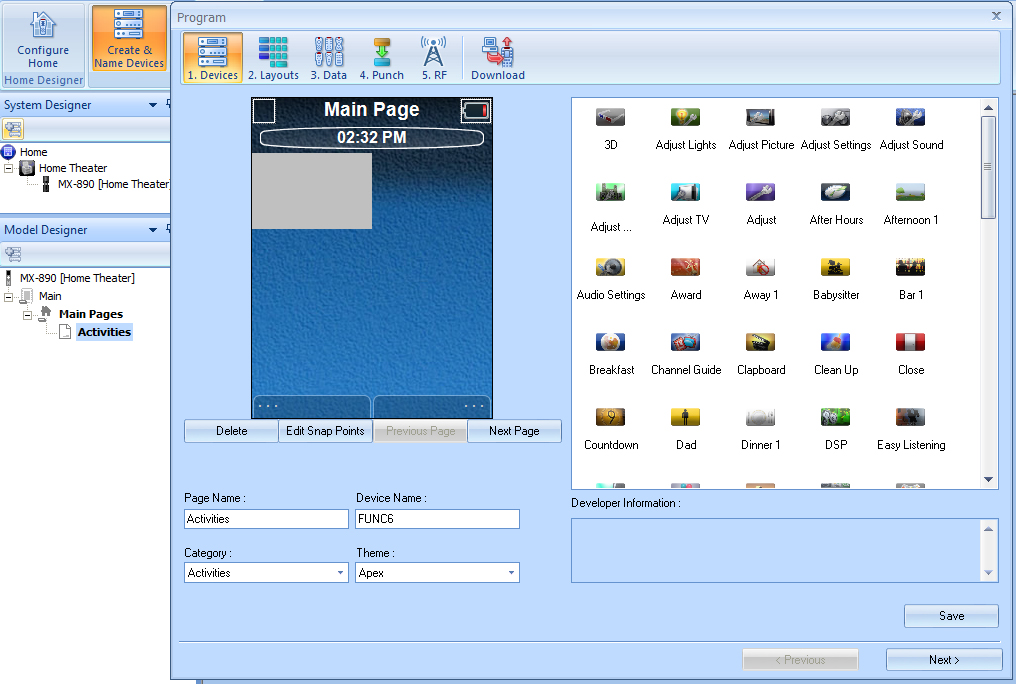The width and height of the screenshot is (1016, 684).
Task: Choose the Clapboard icon from library
Action: [x=761, y=343]
